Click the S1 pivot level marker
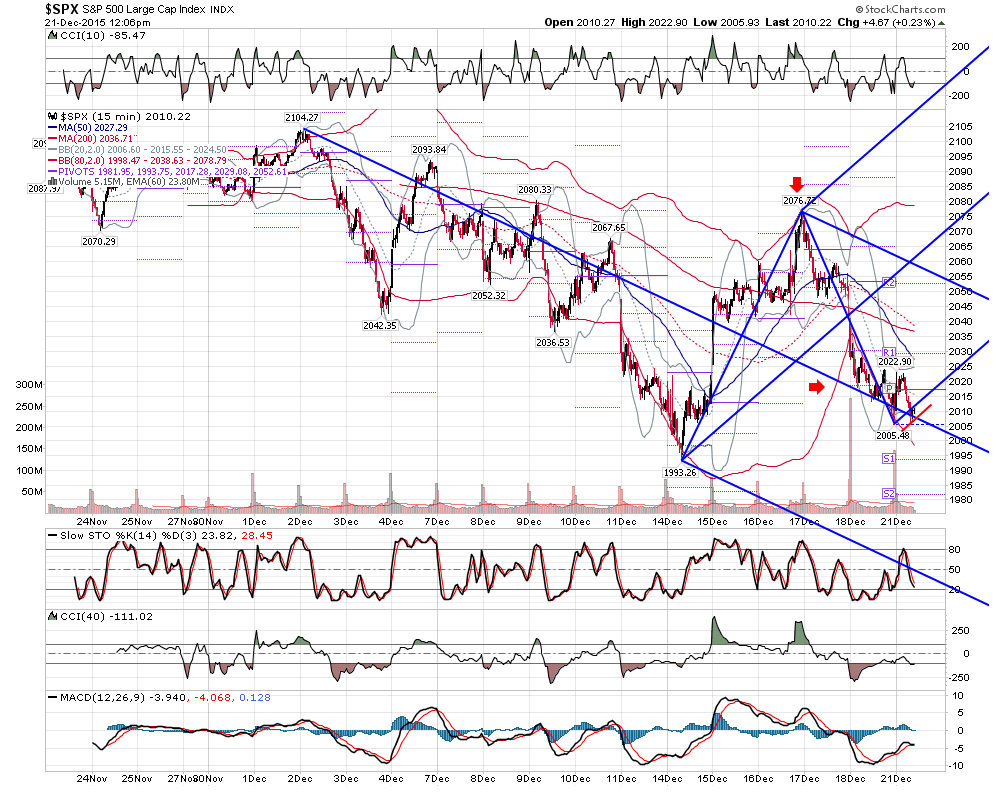This screenshot has width=993, height=792. 889,458
